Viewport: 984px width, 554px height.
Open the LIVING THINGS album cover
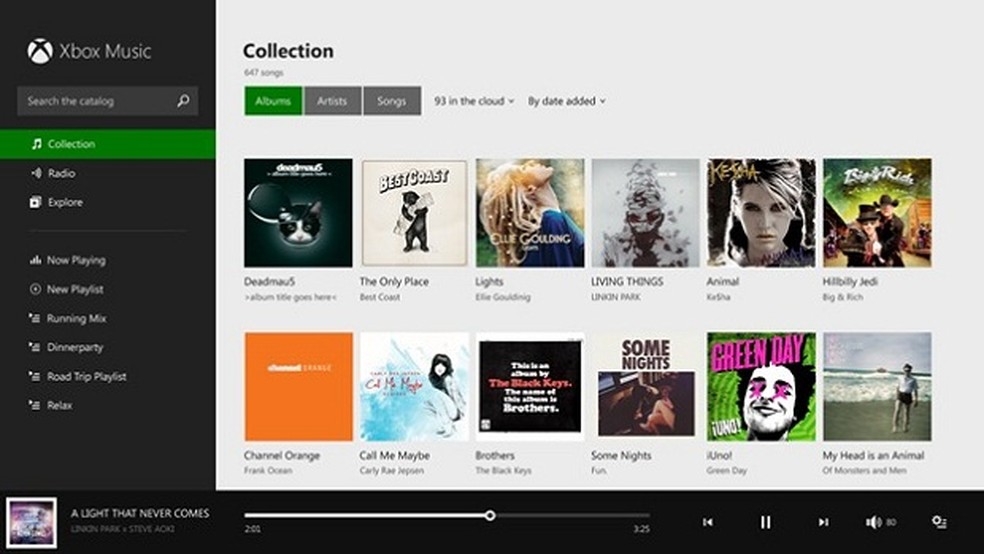point(645,213)
